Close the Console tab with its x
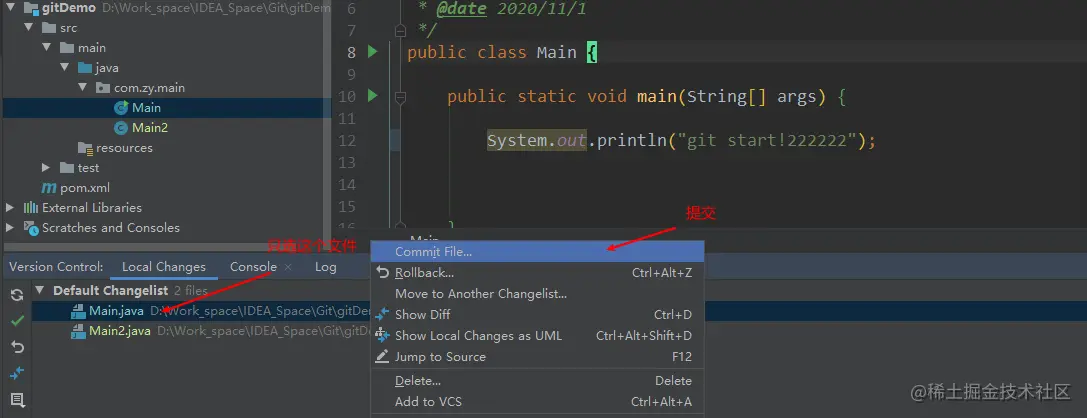 coord(288,267)
